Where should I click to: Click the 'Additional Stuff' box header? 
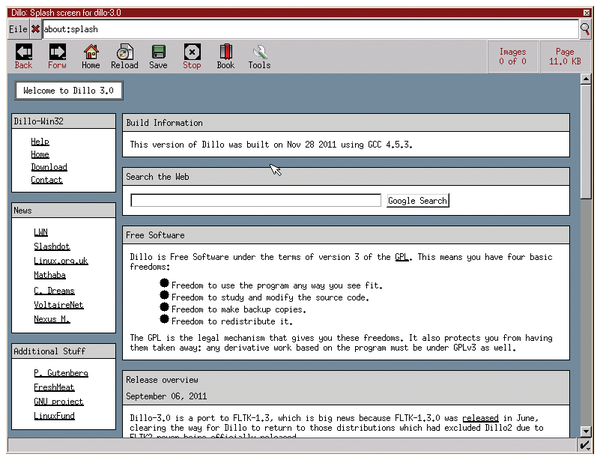pyautogui.click(x=64, y=351)
